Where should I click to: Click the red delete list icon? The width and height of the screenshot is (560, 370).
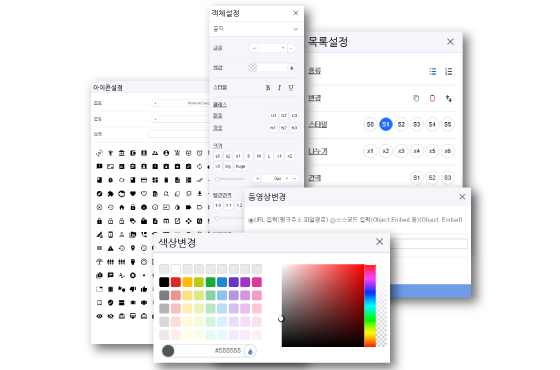[432, 98]
